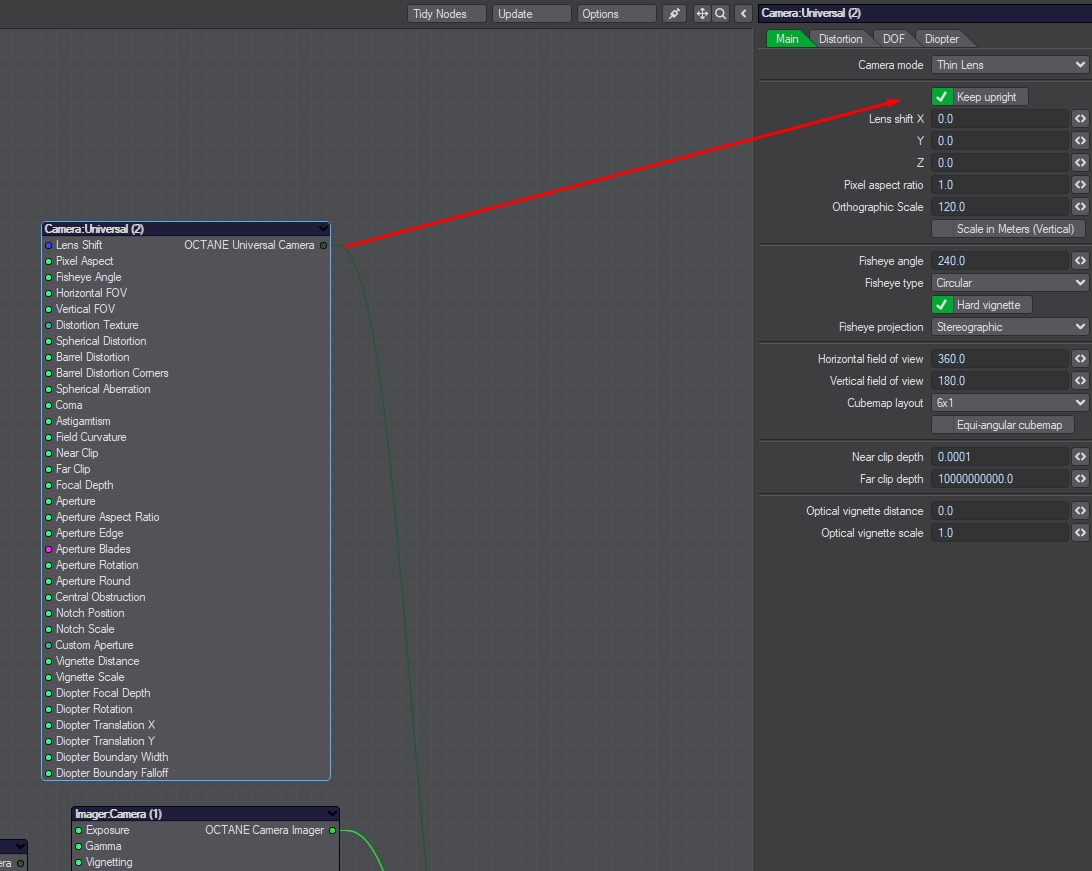Viewport: 1092px width, 871px height.
Task: Open envelope button for Lens shift Z
Action: coord(1080,163)
